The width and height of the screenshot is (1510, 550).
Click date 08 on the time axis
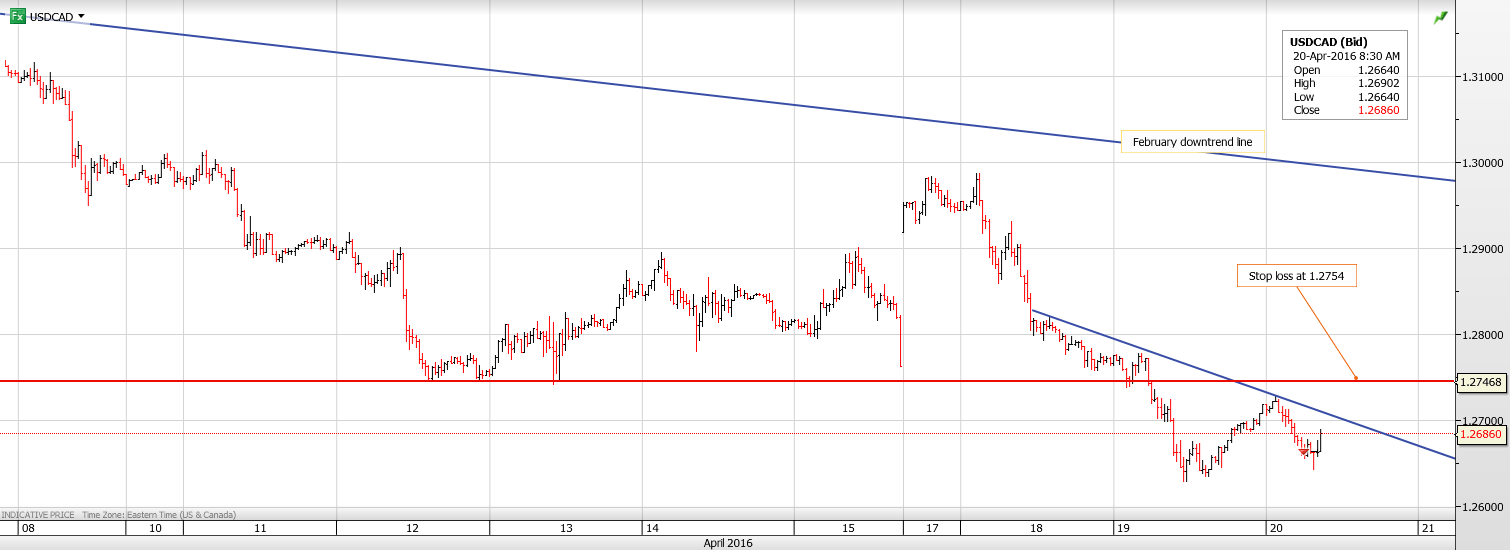[x=27, y=527]
